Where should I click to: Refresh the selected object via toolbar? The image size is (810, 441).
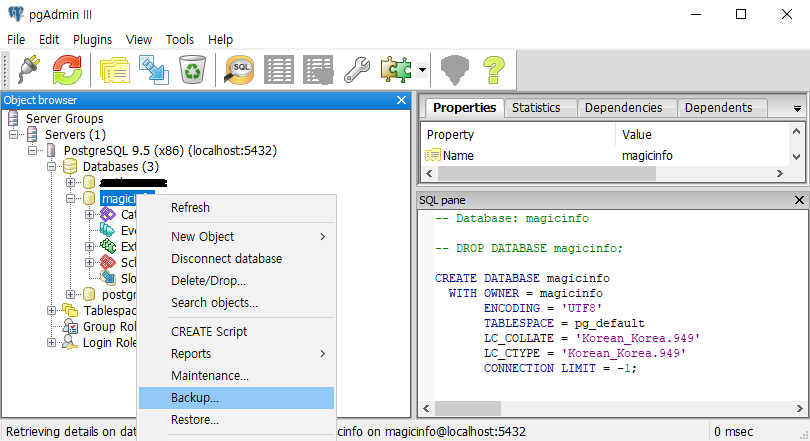tap(67, 70)
